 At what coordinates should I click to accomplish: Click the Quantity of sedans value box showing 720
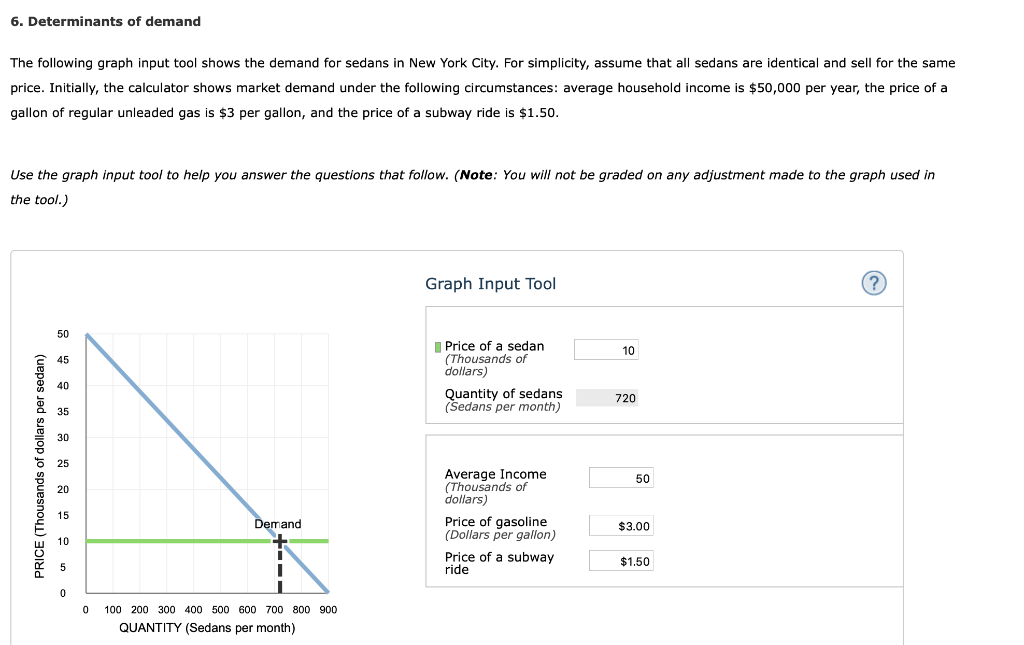(605, 397)
